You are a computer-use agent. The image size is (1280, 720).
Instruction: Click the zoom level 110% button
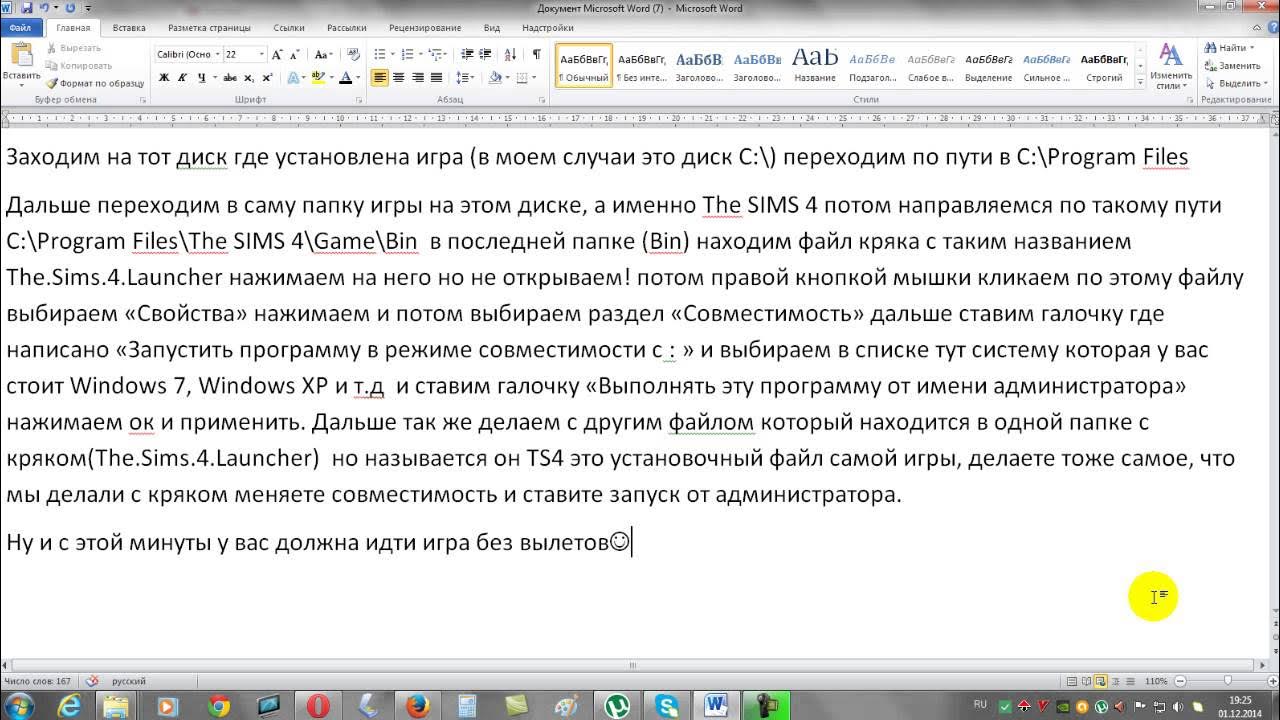(x=1157, y=681)
